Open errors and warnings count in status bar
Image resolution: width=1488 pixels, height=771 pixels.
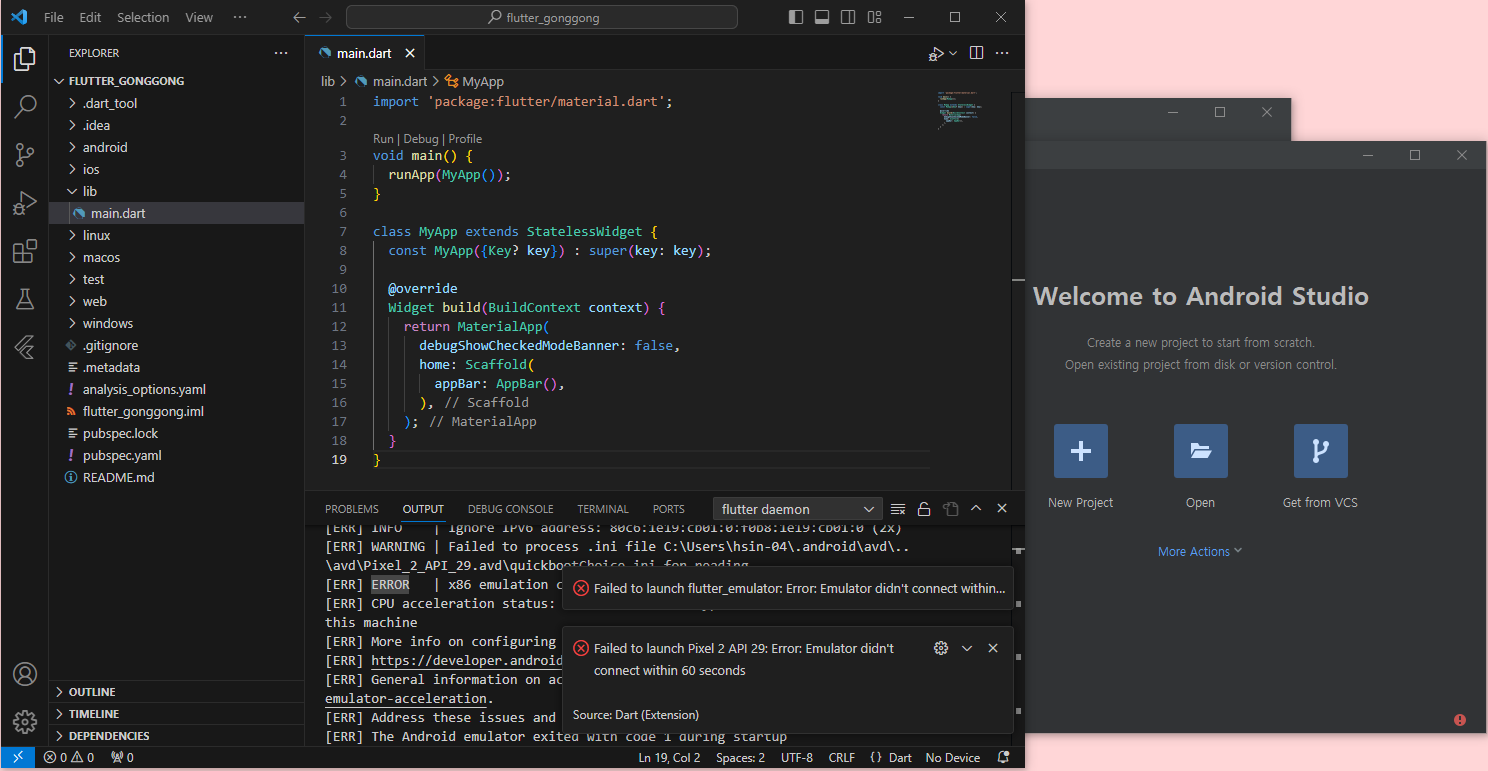coord(68,758)
